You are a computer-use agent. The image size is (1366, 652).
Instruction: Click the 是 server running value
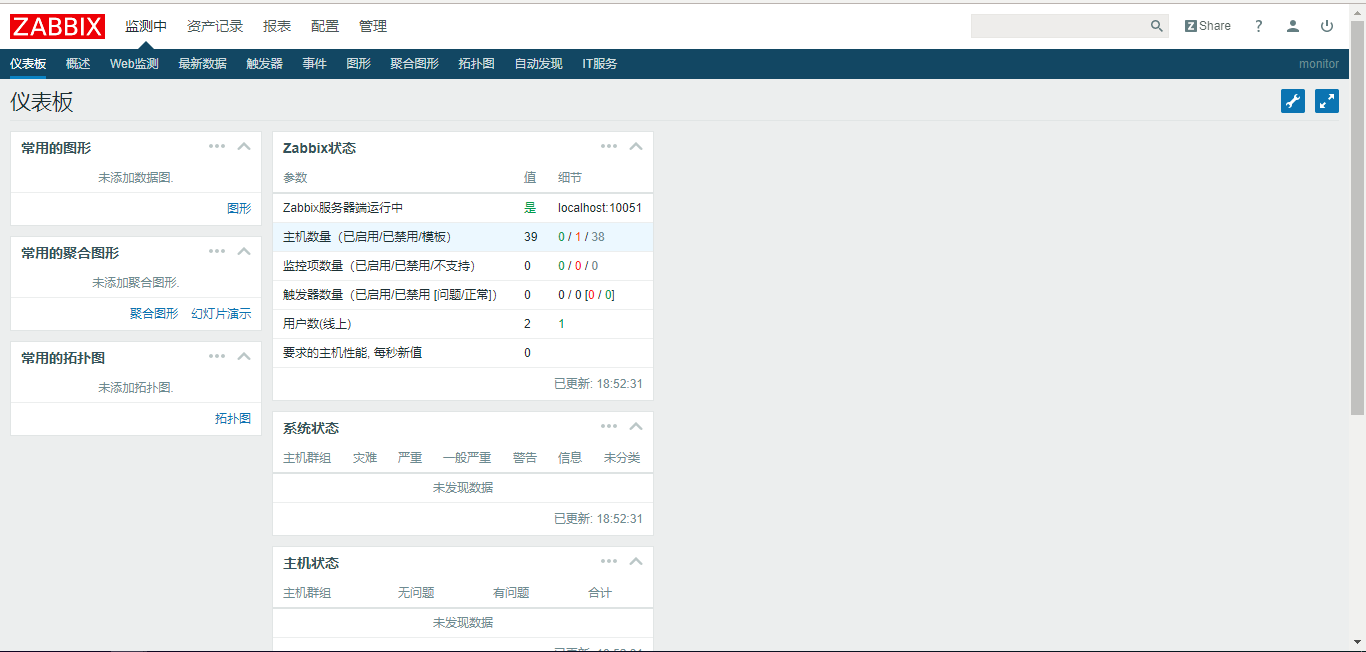(x=530, y=208)
